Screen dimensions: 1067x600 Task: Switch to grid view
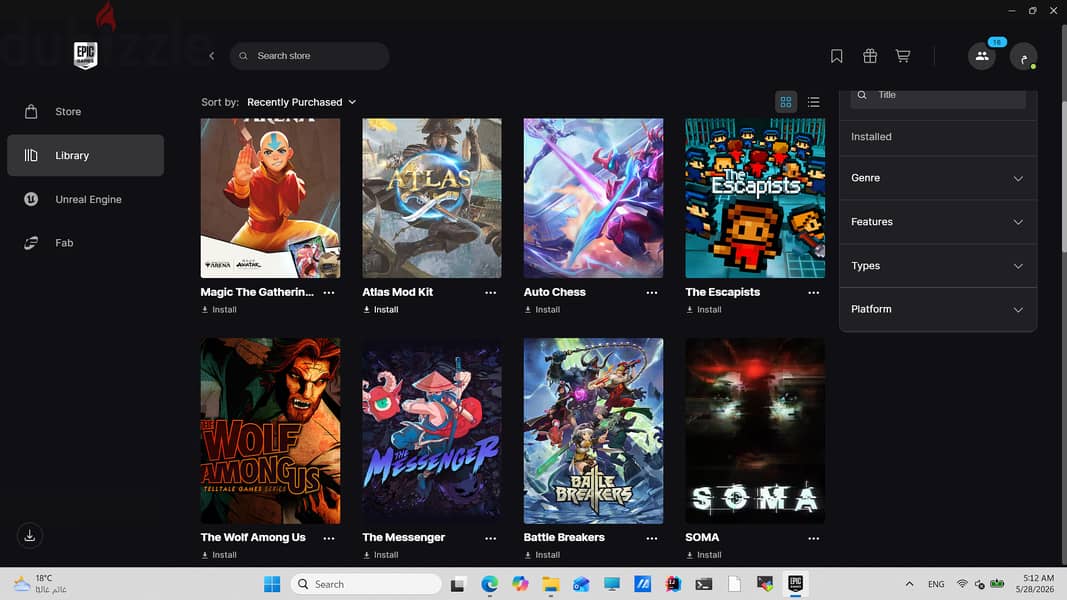pos(786,102)
